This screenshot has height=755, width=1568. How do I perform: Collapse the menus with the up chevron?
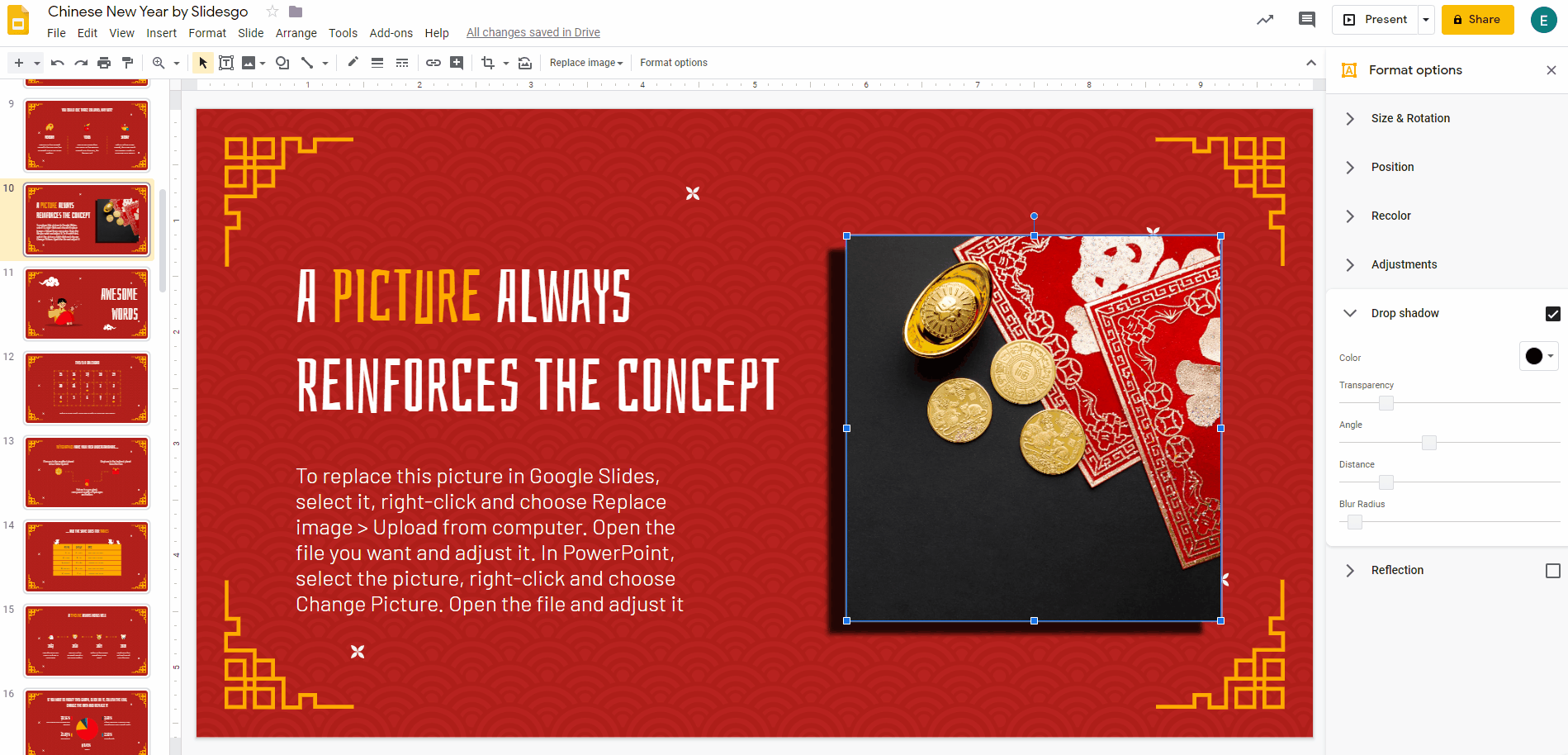pyautogui.click(x=1311, y=63)
